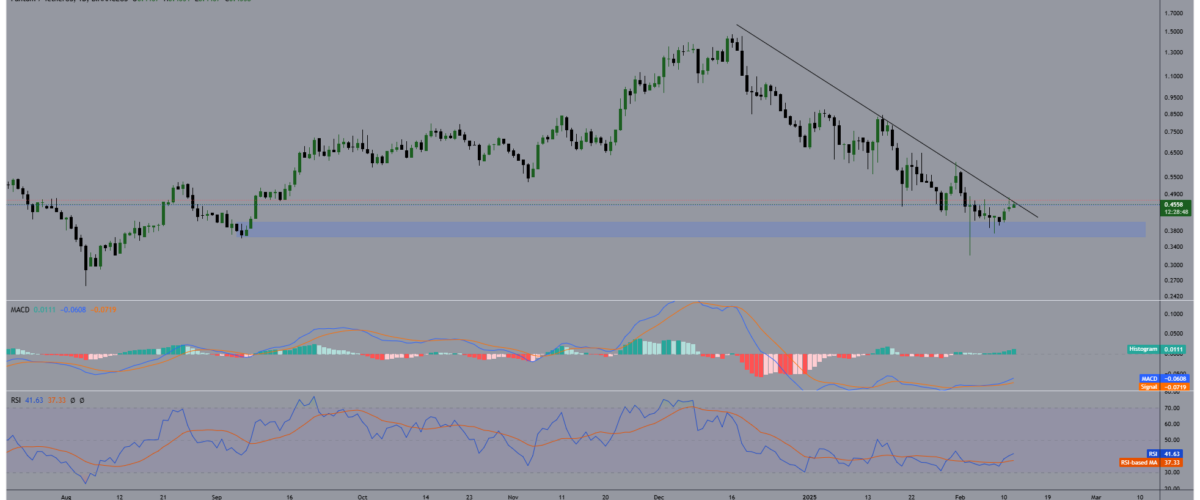The height and width of the screenshot is (500, 1200).
Task: Click the Dec label on time axis
Action: coord(658,494)
